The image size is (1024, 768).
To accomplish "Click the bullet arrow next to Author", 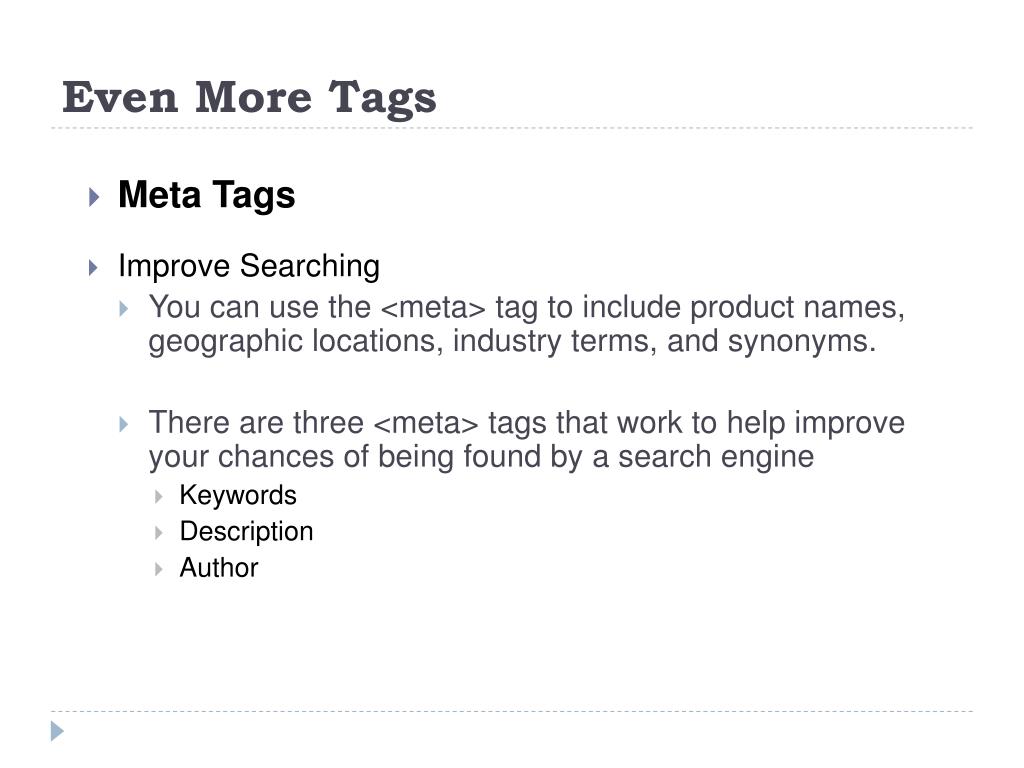I will coord(159,569).
